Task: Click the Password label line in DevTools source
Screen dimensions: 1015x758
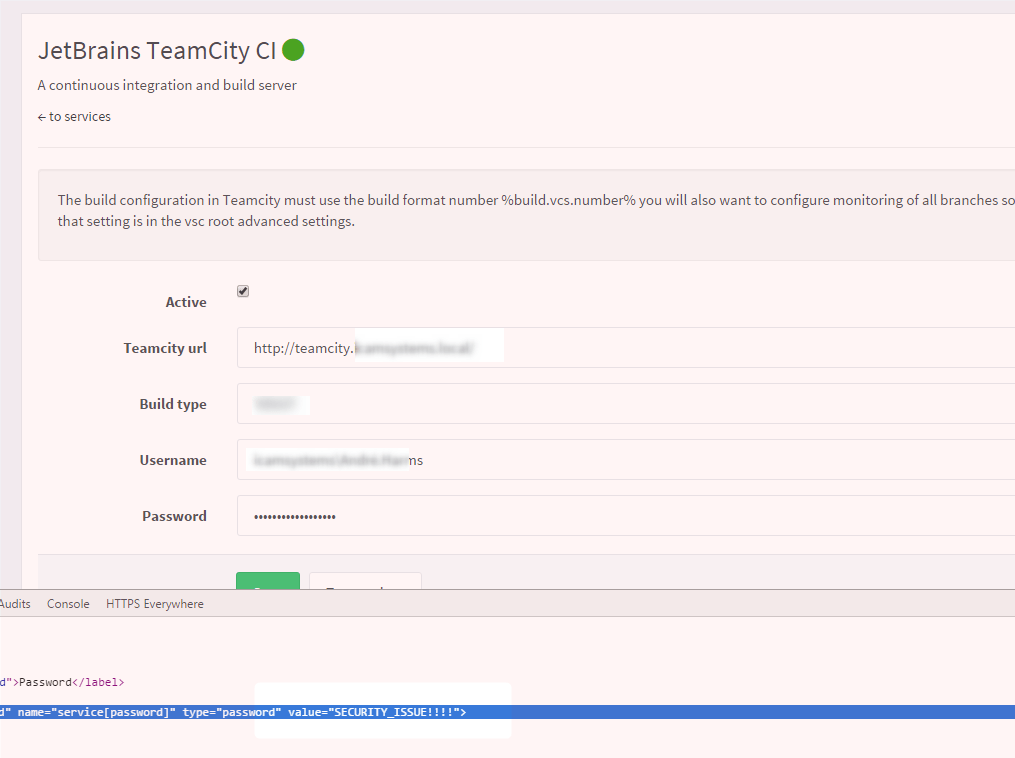Action: tap(62, 682)
